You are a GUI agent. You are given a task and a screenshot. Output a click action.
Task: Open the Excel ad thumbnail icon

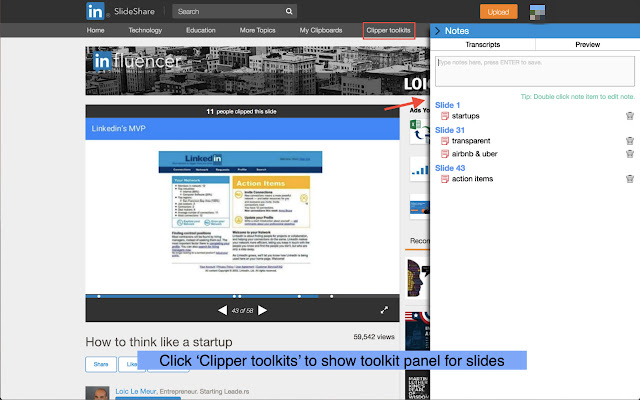pos(420,131)
